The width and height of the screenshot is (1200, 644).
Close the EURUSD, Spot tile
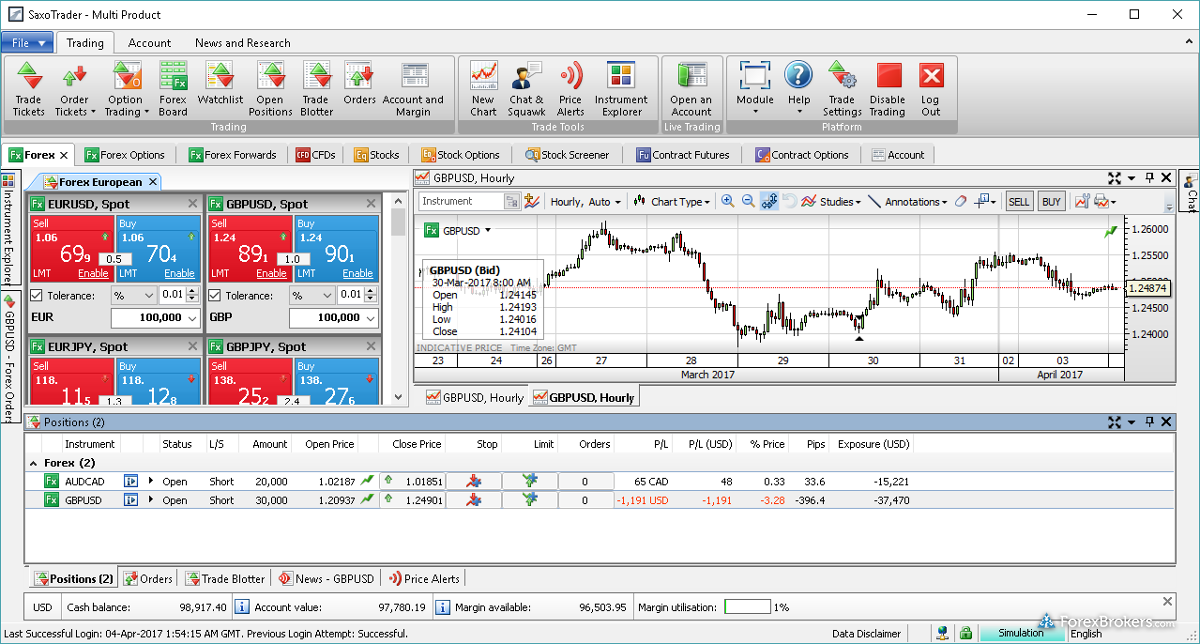point(193,204)
